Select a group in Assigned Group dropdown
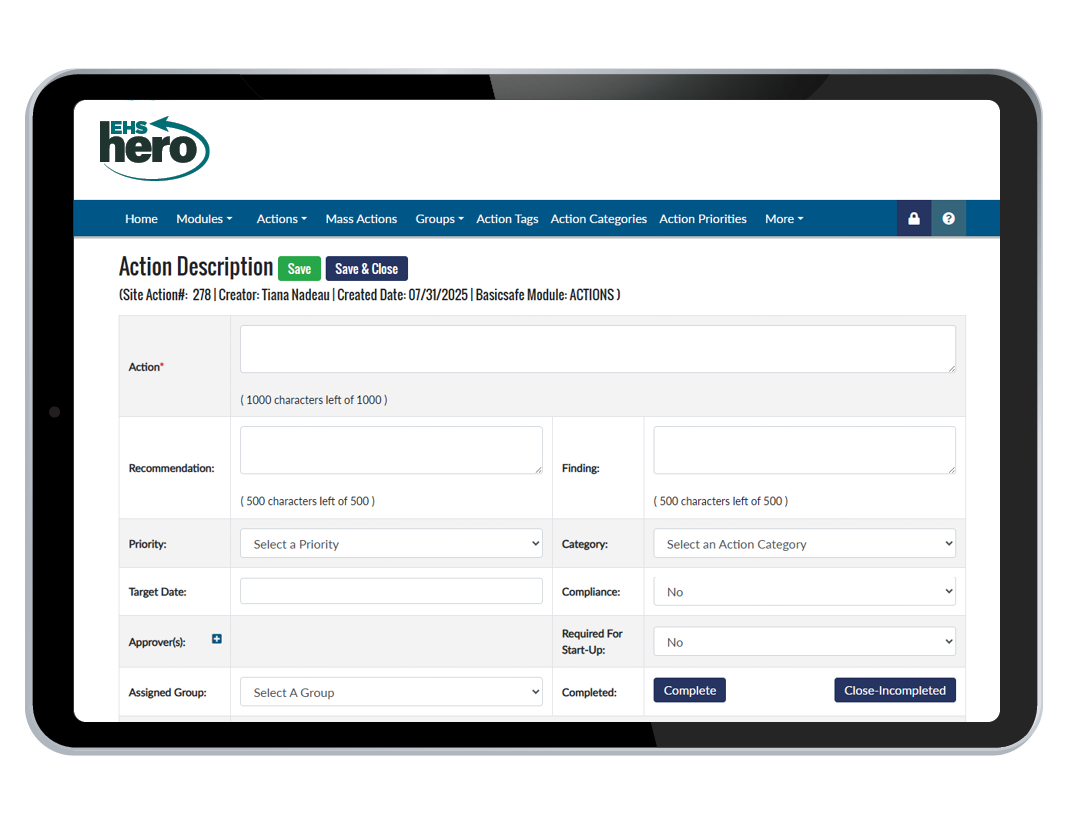Image resolution: width=1068 pixels, height=824 pixels. tap(391, 692)
